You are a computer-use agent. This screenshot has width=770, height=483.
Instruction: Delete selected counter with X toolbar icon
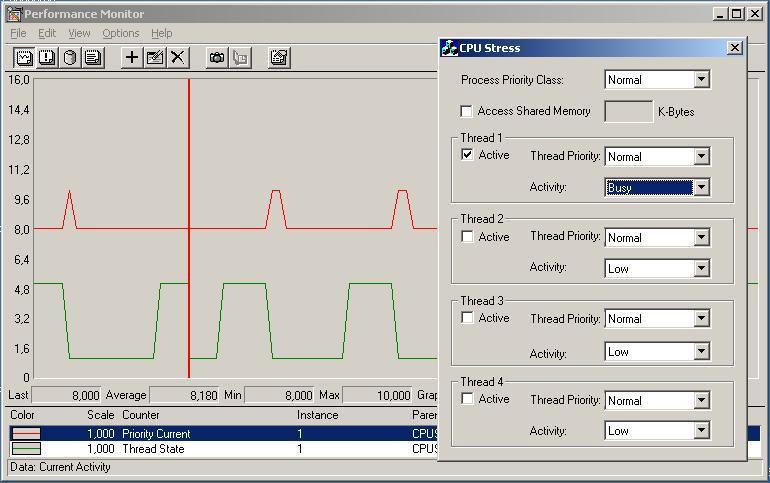178,57
